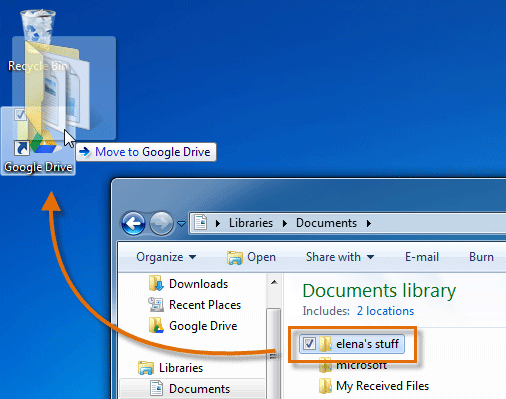Select Libraries in the navigation pane

coord(181,368)
